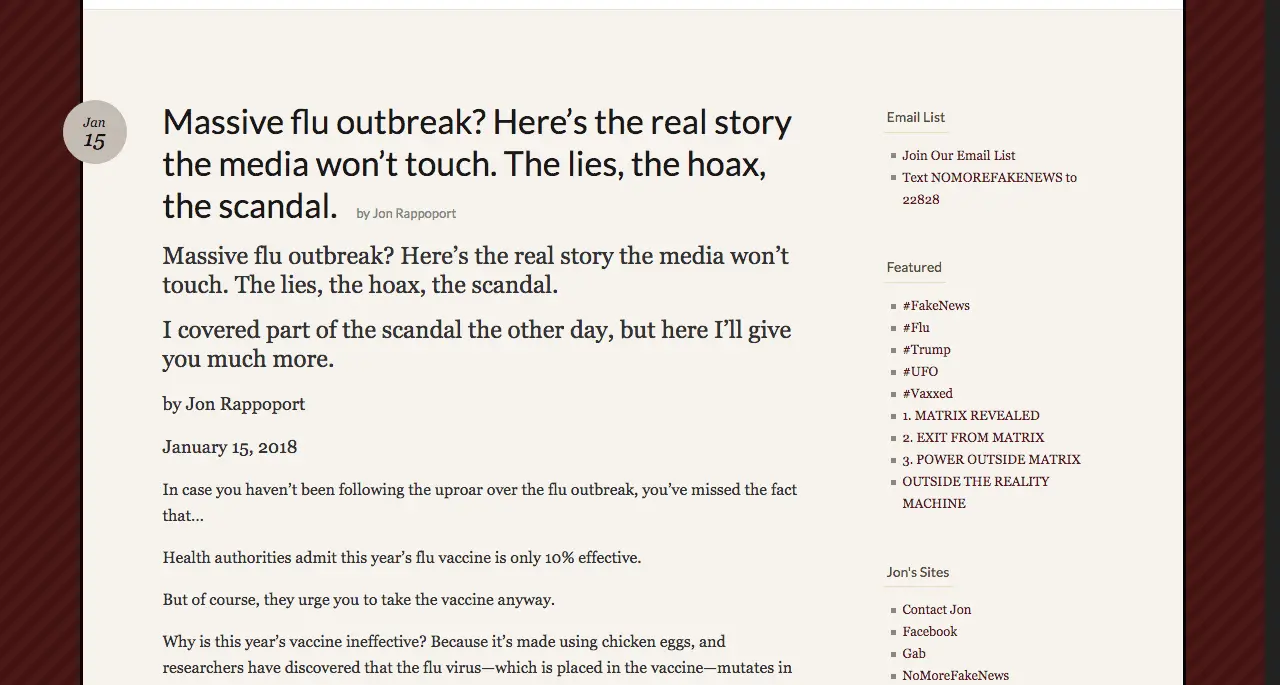Click the Email List section heading
The height and width of the screenshot is (685, 1280).
tap(915, 117)
